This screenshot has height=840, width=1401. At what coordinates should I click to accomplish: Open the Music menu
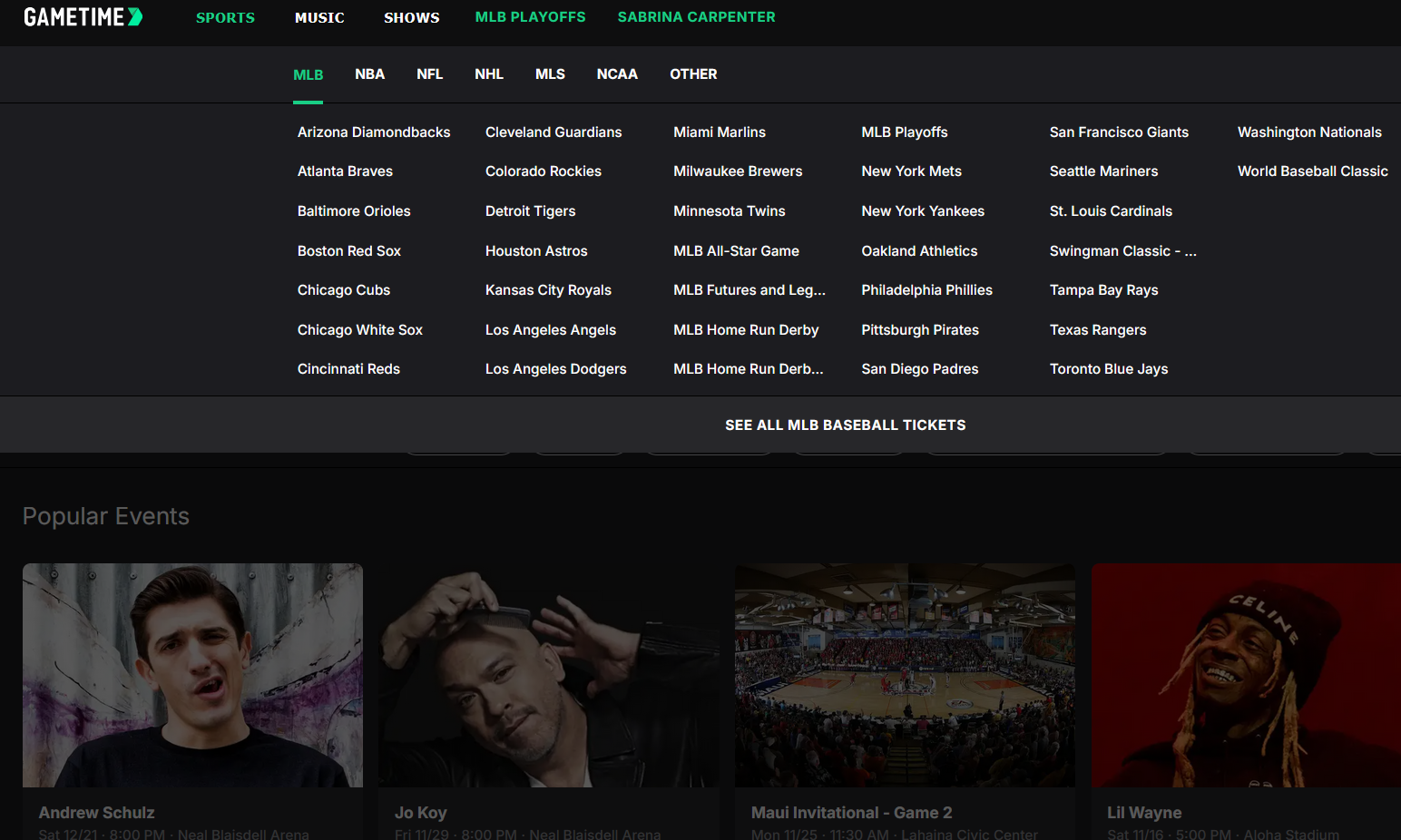pyautogui.click(x=319, y=18)
